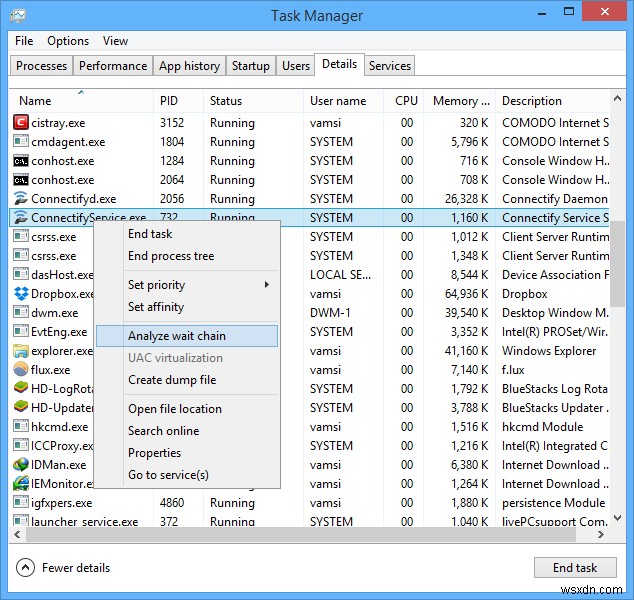Click the vertical scrollbar thumb
Image resolution: width=634 pixels, height=600 pixels.
click(x=617, y=264)
